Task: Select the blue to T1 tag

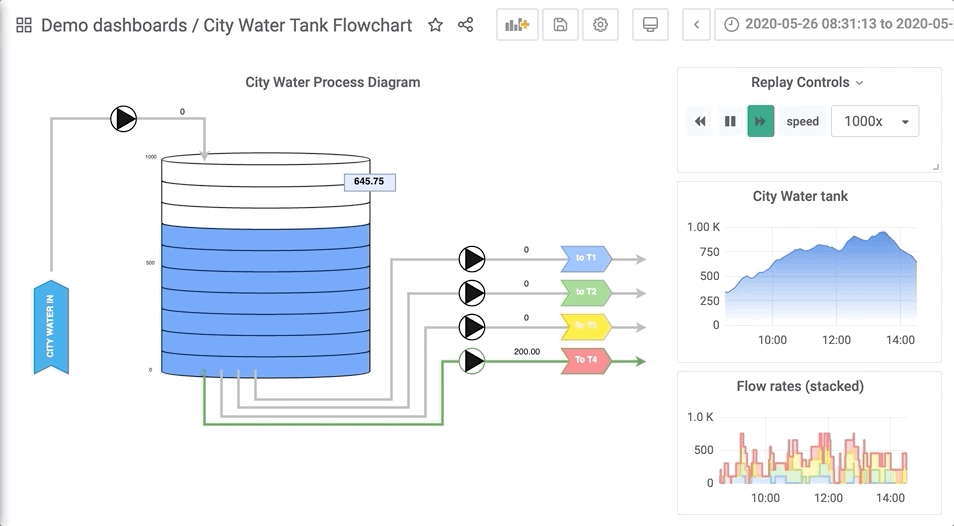Action: [586, 258]
